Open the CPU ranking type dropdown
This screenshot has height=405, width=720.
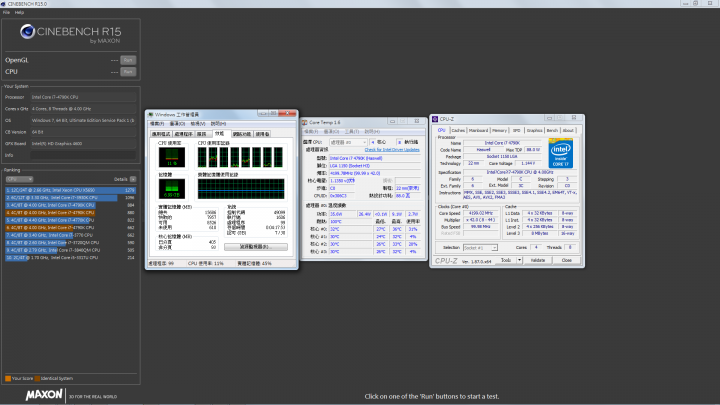(19, 179)
